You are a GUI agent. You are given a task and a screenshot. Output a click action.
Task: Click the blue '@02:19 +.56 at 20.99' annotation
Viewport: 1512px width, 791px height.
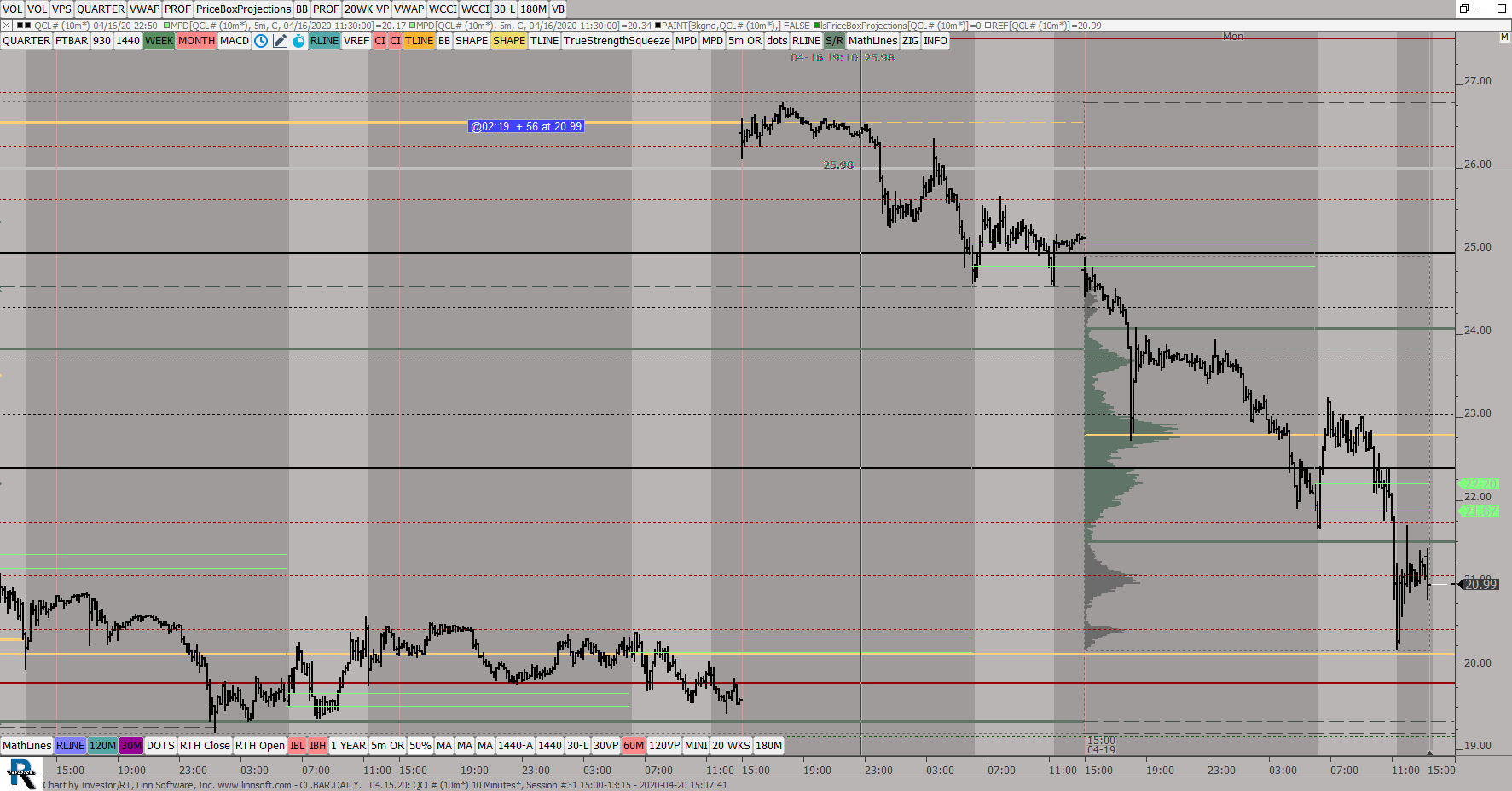[526, 126]
